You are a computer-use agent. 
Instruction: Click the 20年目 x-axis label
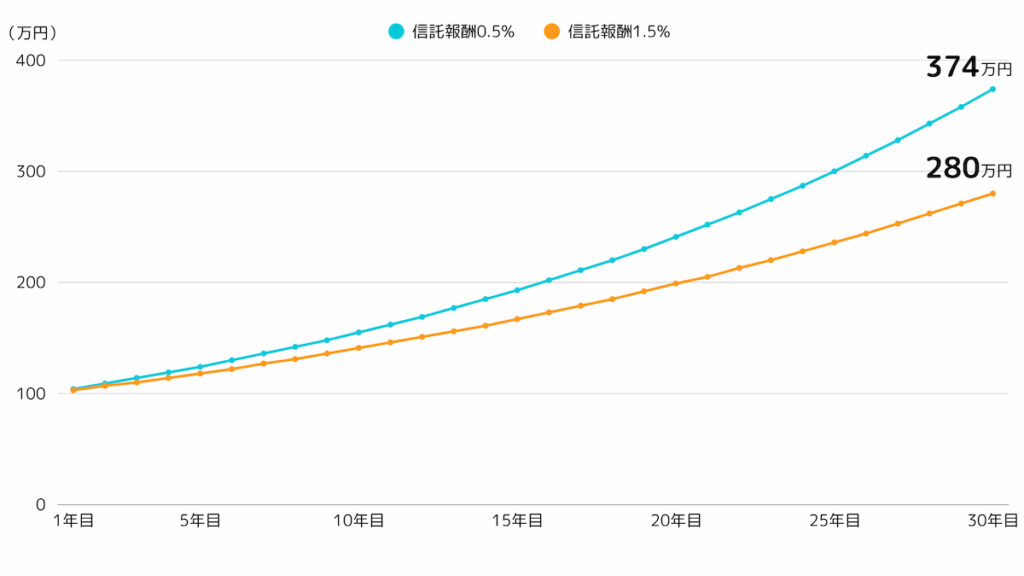tap(676, 520)
